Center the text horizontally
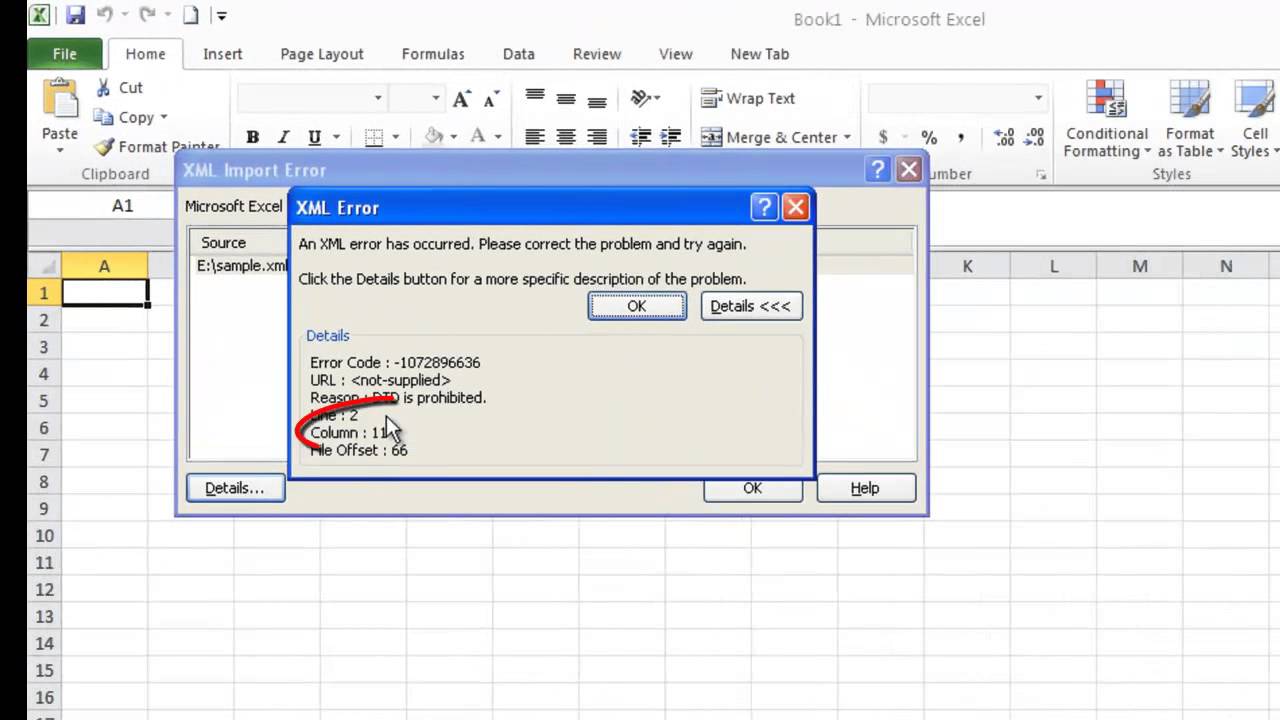The width and height of the screenshot is (1280, 720). [x=566, y=137]
